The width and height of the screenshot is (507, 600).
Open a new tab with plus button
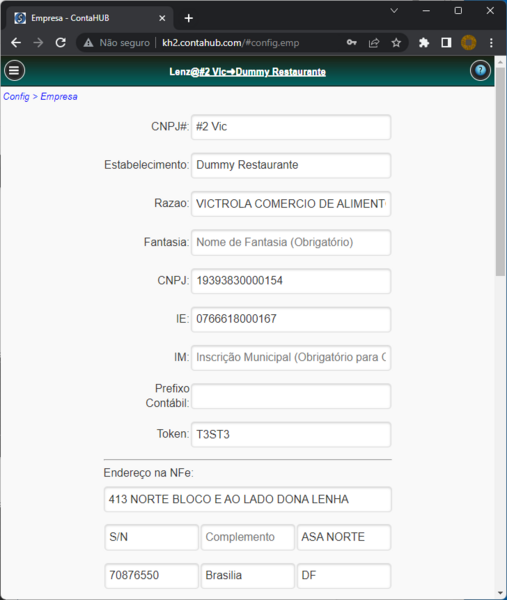coord(189,18)
